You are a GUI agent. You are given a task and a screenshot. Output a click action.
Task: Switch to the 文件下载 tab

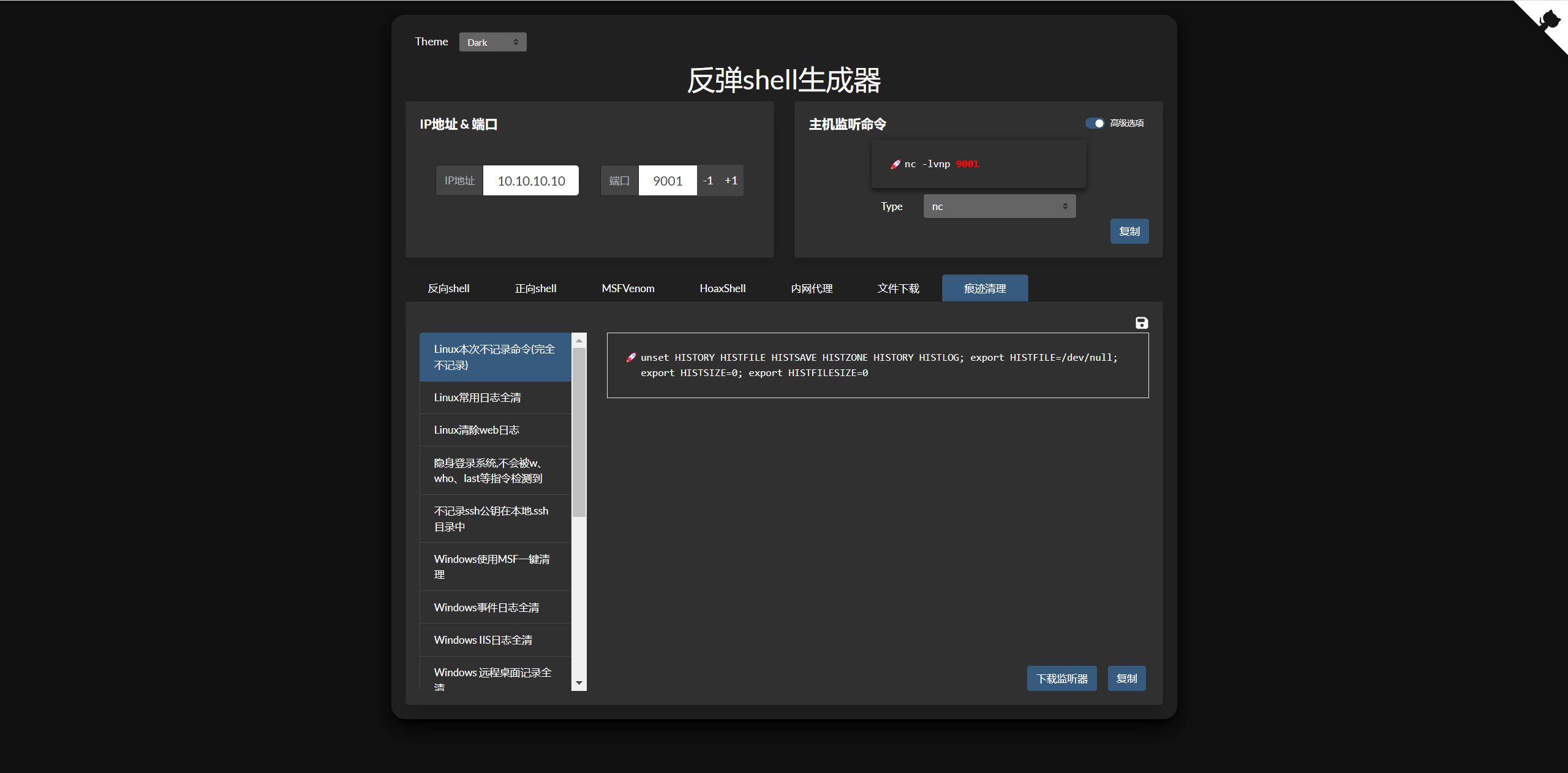click(898, 288)
